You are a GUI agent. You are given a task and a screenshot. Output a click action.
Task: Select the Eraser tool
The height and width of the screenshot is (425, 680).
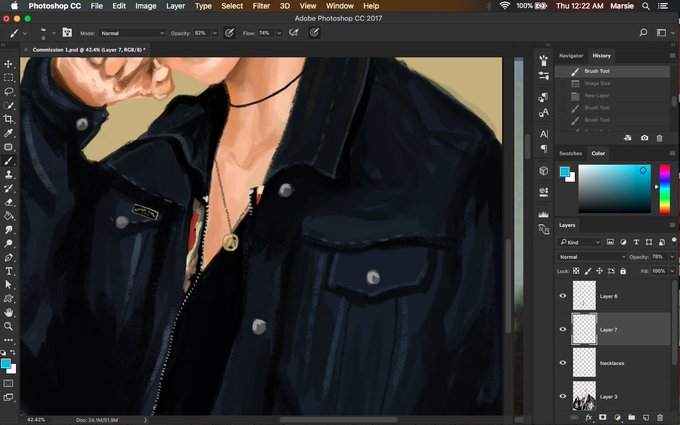click(x=8, y=202)
